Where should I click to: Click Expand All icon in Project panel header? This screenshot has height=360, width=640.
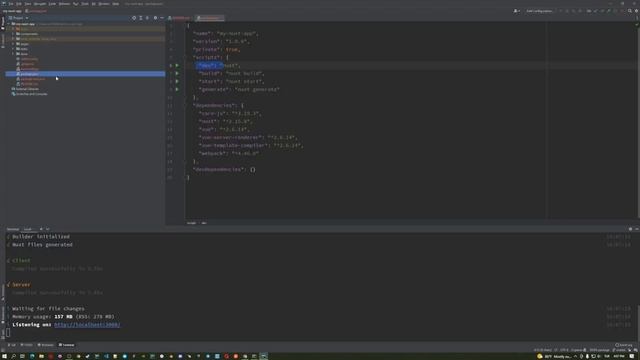(141, 18)
